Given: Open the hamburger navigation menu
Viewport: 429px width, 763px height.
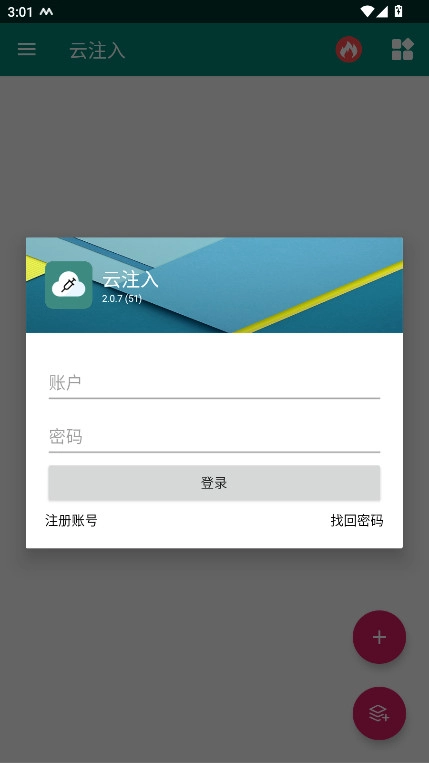Looking at the screenshot, I should click(x=27, y=49).
